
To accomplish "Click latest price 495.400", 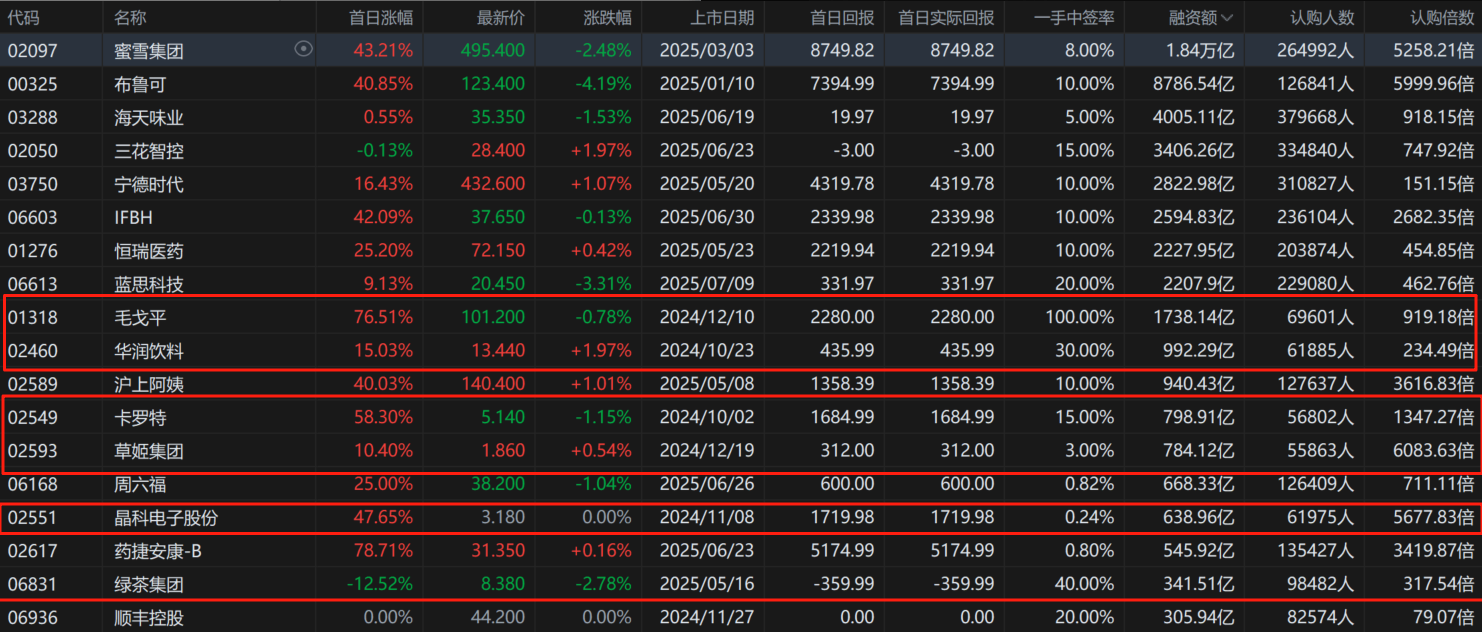I will coord(493,50).
